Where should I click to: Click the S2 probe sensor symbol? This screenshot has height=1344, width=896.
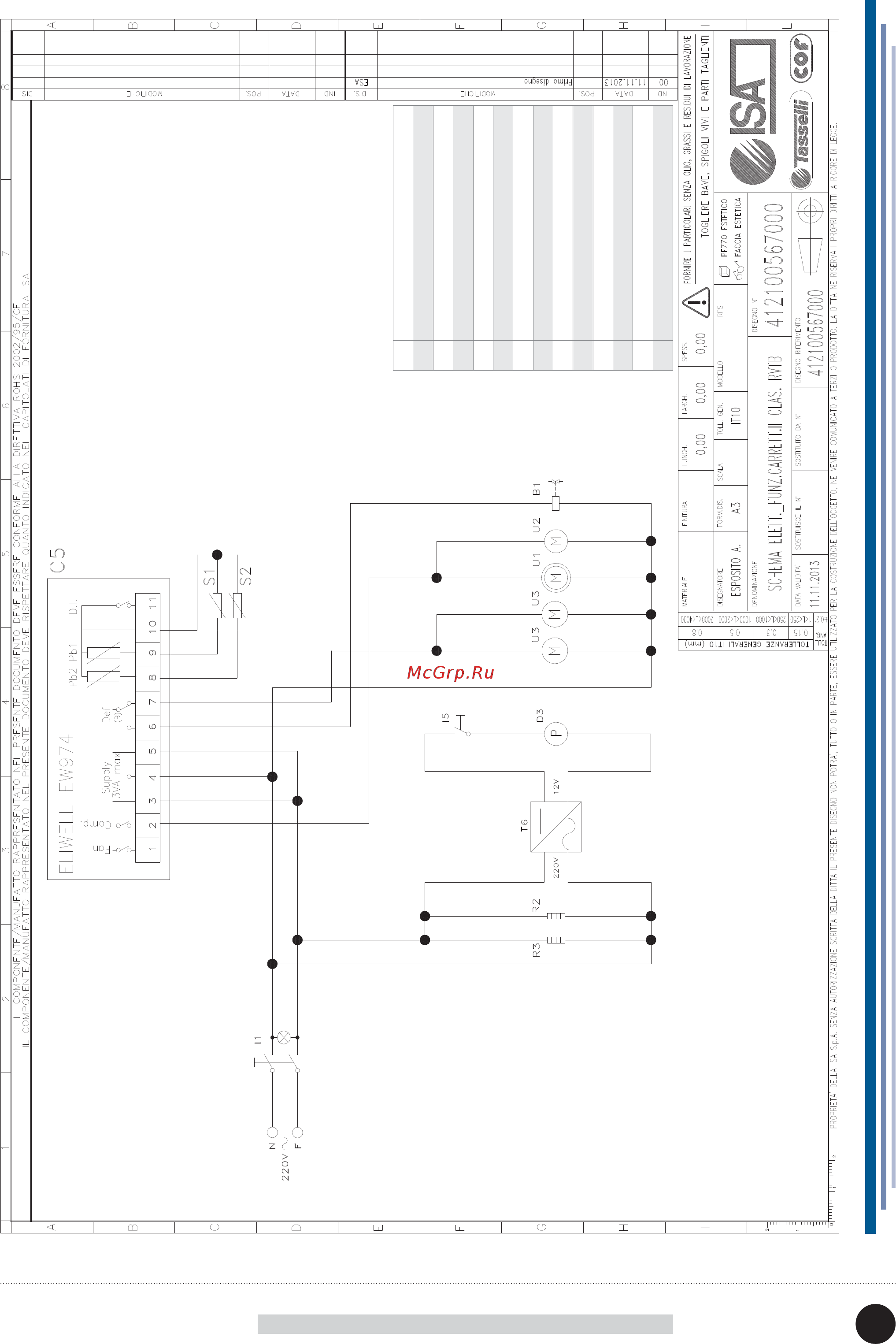(x=238, y=605)
